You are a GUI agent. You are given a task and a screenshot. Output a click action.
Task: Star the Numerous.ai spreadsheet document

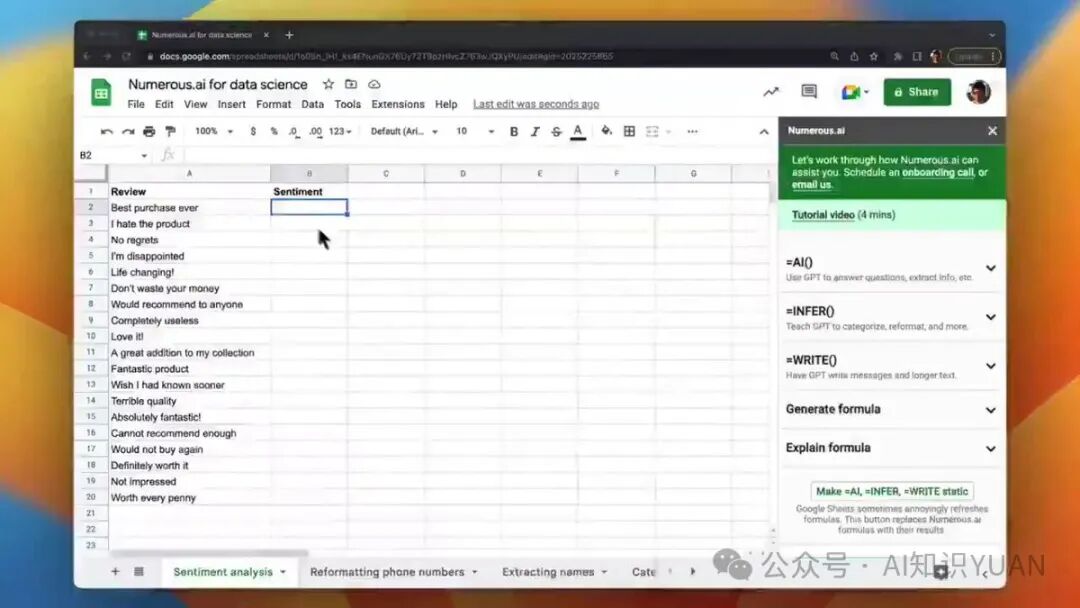pyautogui.click(x=328, y=84)
